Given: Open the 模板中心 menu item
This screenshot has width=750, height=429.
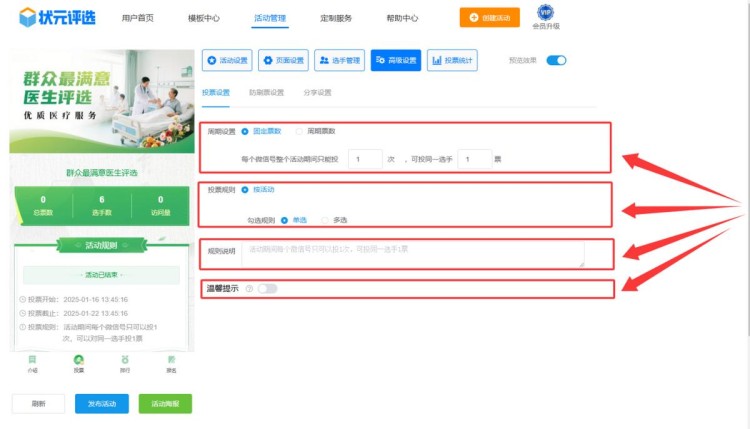Looking at the screenshot, I should [204, 18].
